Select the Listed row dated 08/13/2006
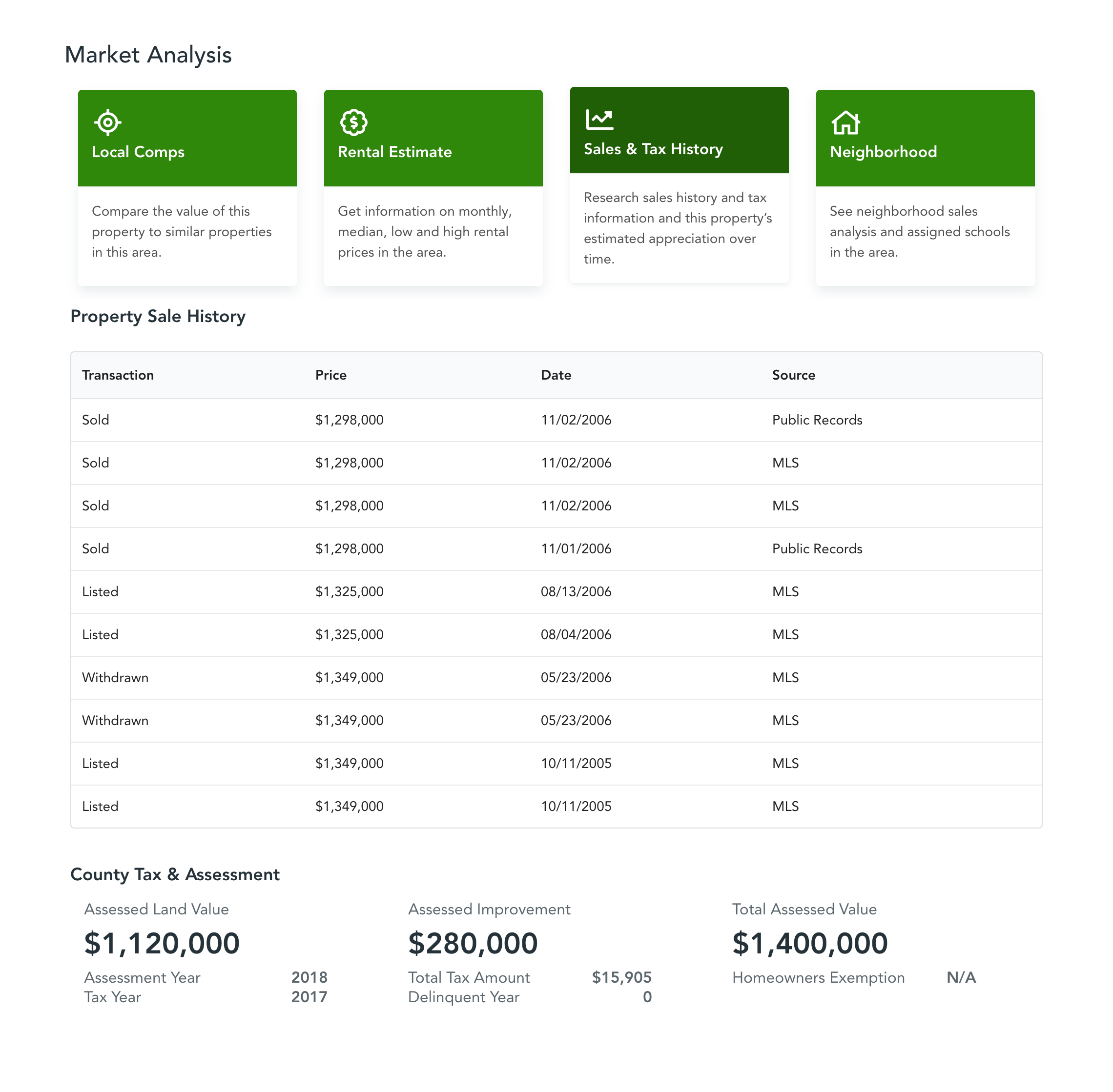The image size is (1113, 1092). point(556,592)
